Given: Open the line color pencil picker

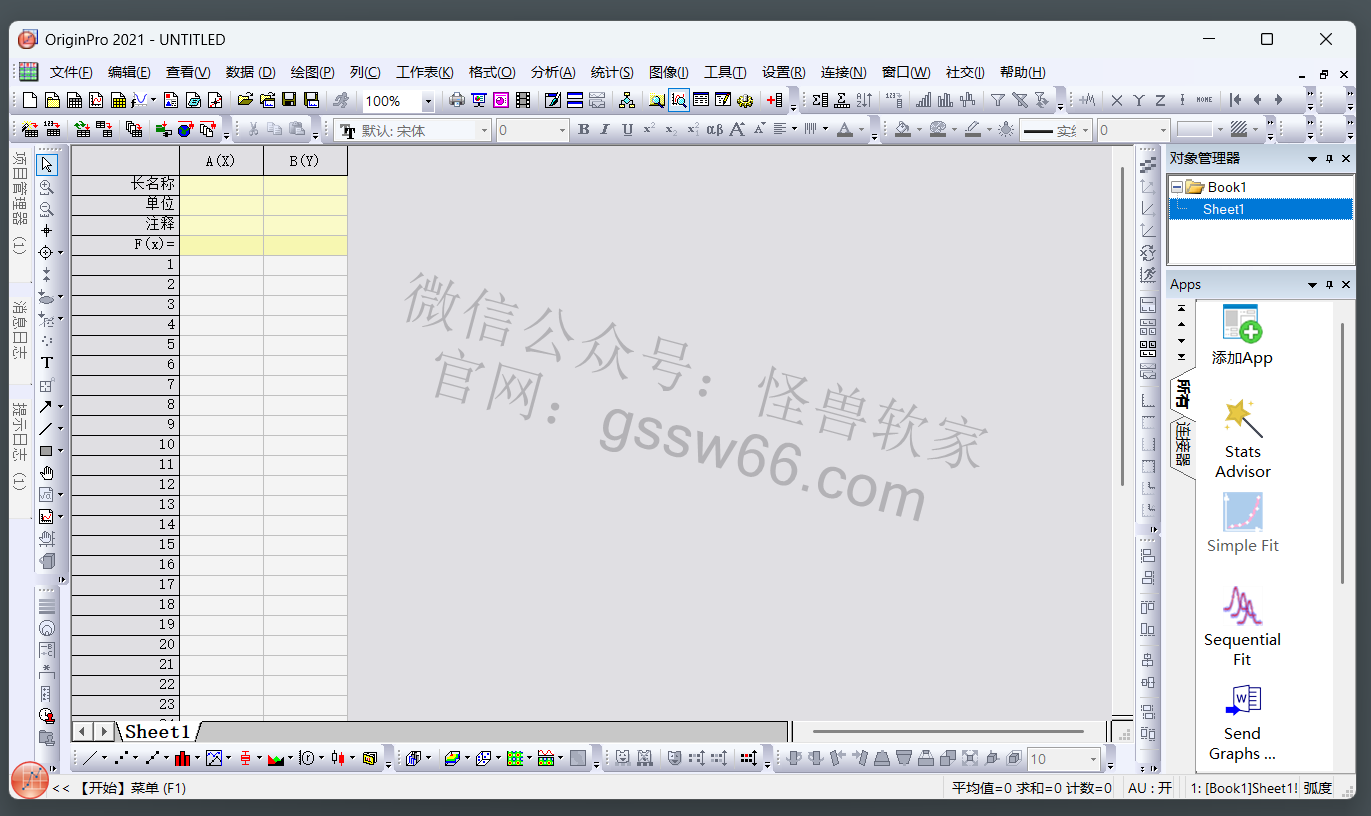Looking at the screenshot, I should coord(971,130).
